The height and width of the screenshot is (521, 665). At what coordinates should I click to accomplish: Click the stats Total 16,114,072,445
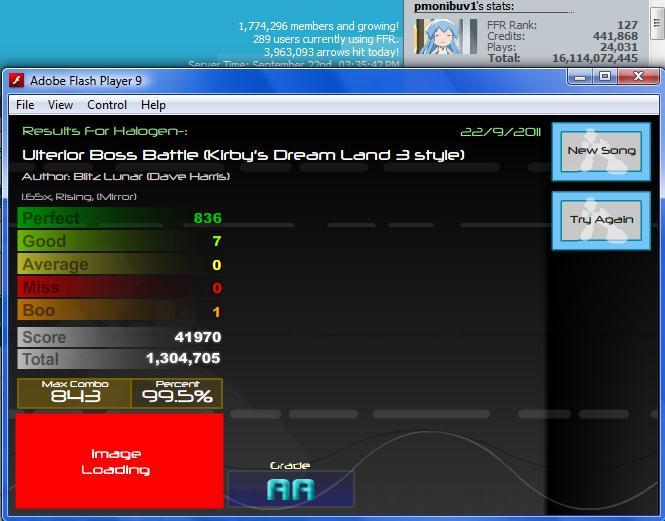click(x=595, y=58)
